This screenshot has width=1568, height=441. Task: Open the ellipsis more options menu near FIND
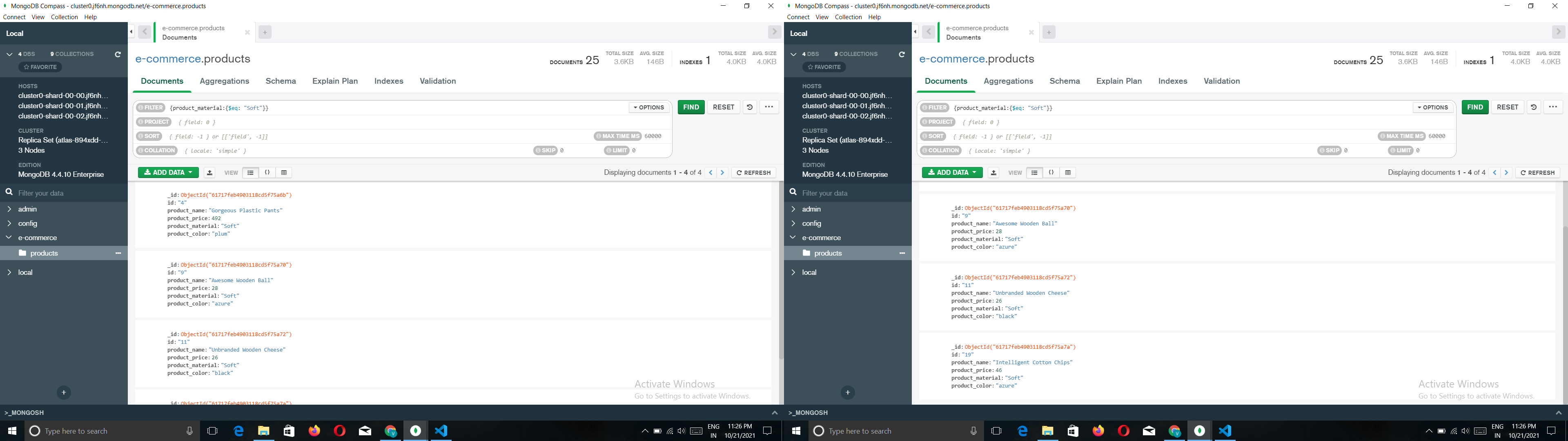(769, 107)
